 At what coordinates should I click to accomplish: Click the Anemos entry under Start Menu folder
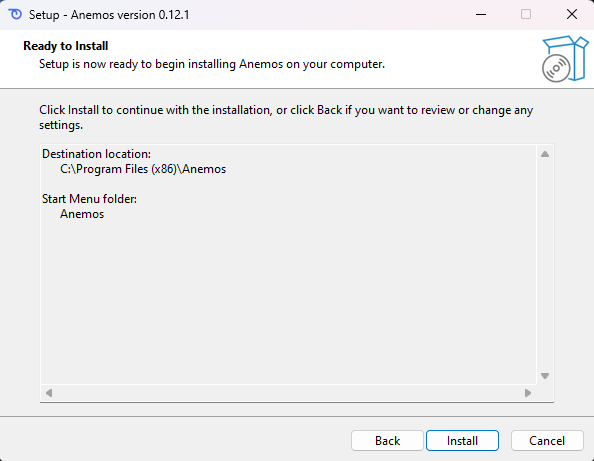click(82, 214)
